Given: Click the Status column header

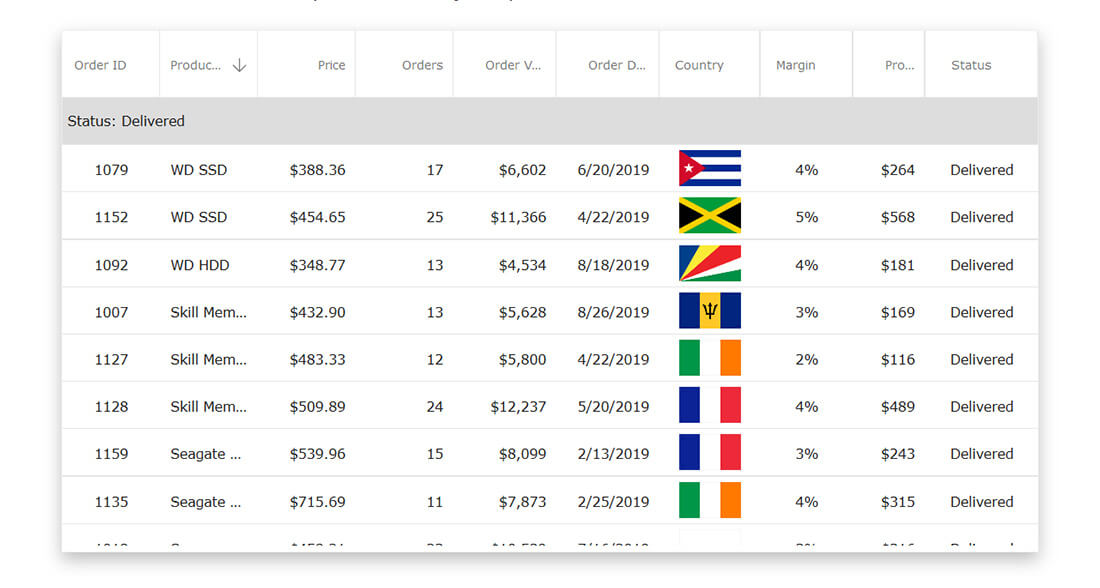Looking at the screenshot, I should [971, 66].
